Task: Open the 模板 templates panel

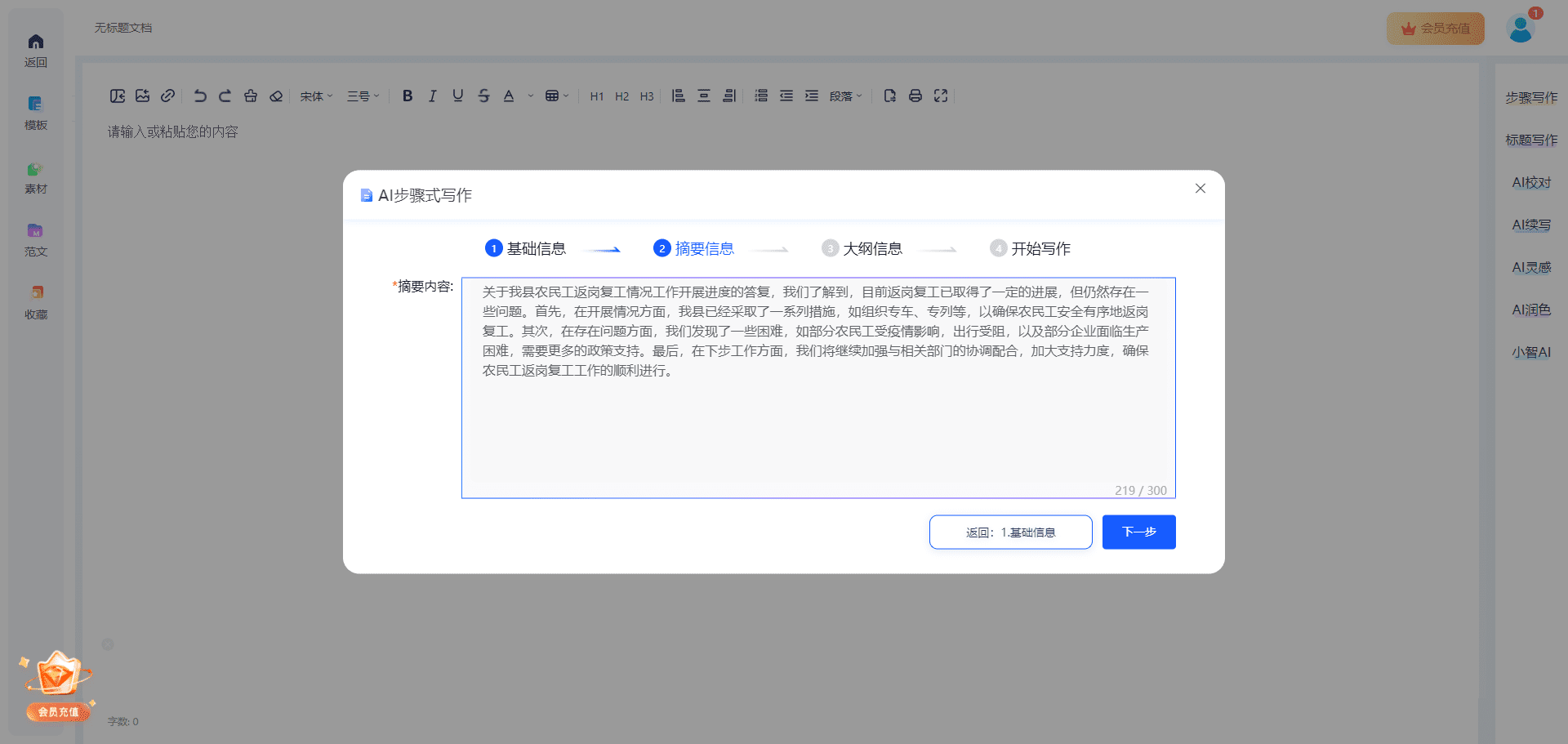Action: 36,113
